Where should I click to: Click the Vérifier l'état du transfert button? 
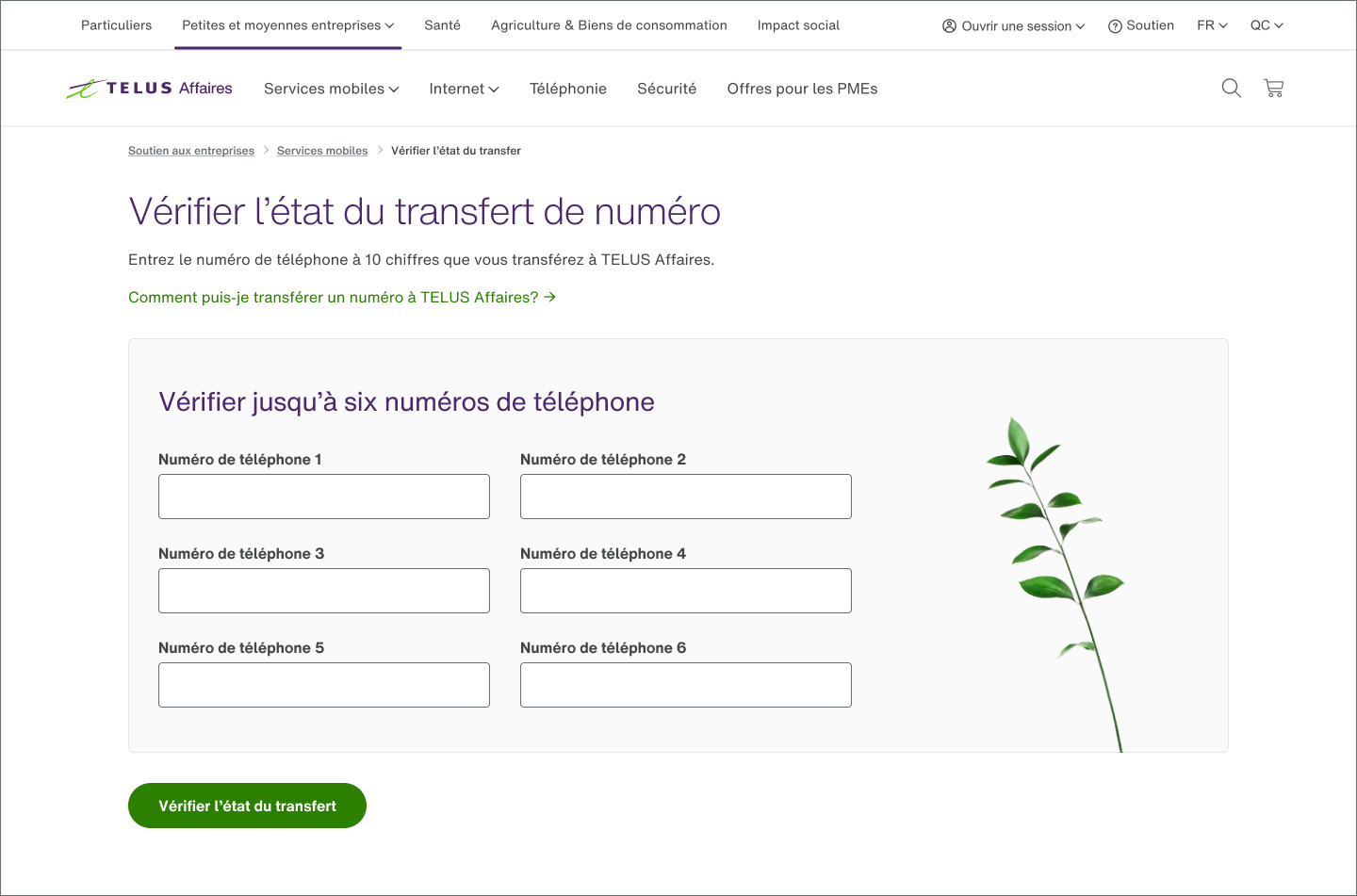[247, 806]
